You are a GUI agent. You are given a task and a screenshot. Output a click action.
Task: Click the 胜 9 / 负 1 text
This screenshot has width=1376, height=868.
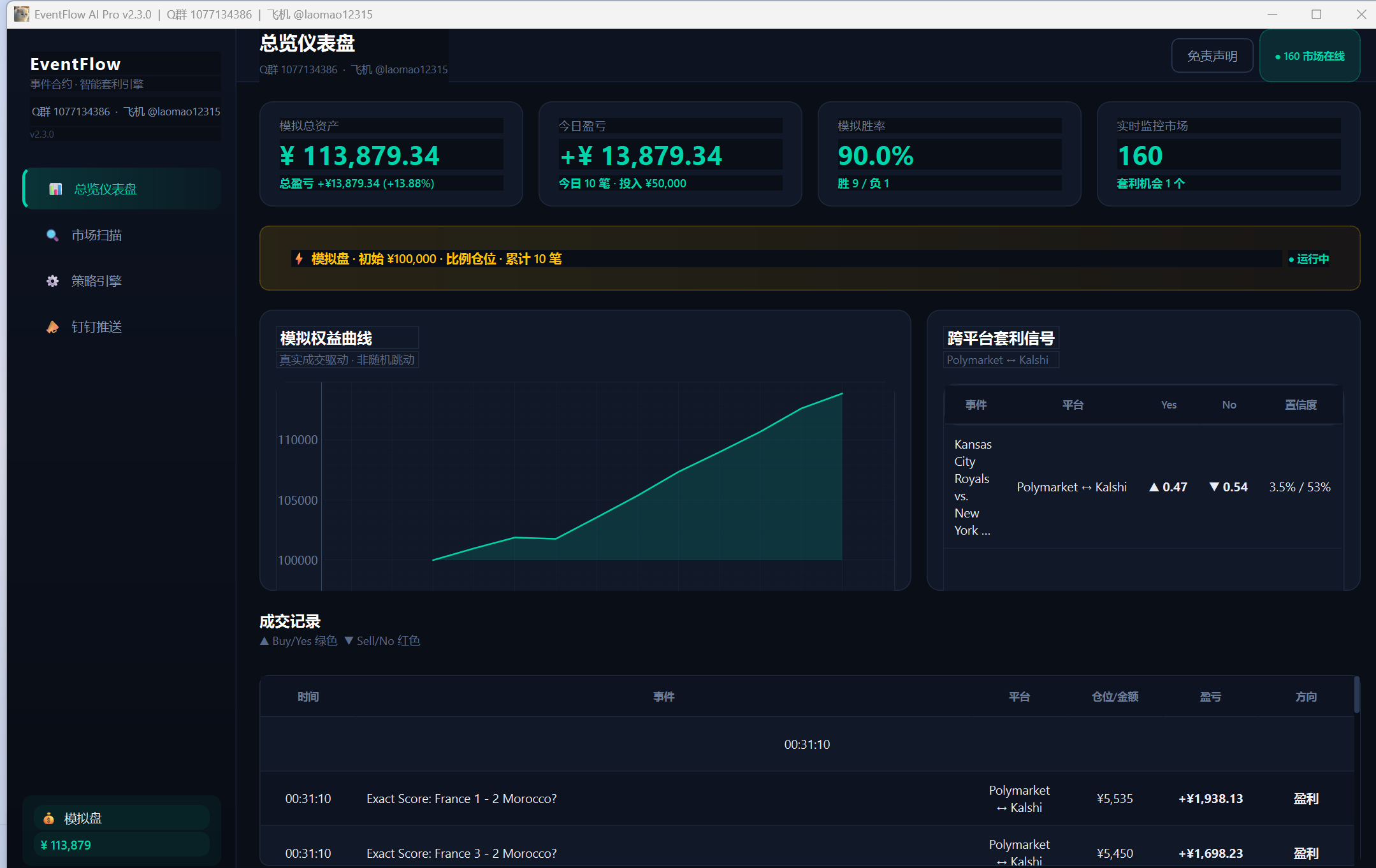863,184
